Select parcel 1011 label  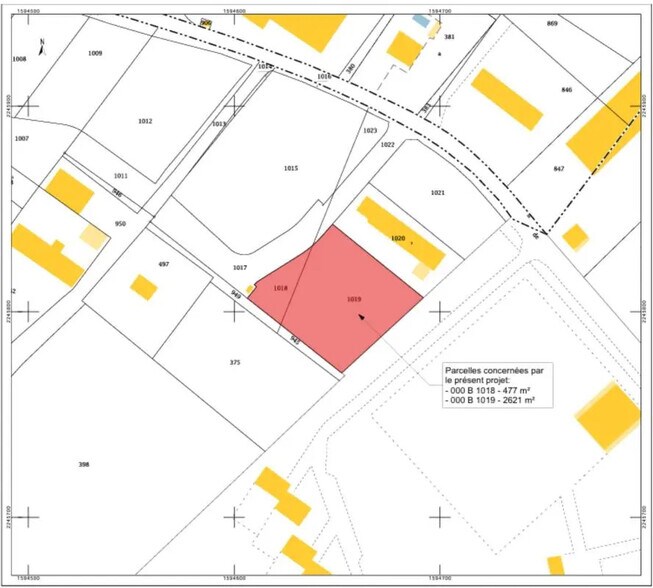[x=121, y=175]
